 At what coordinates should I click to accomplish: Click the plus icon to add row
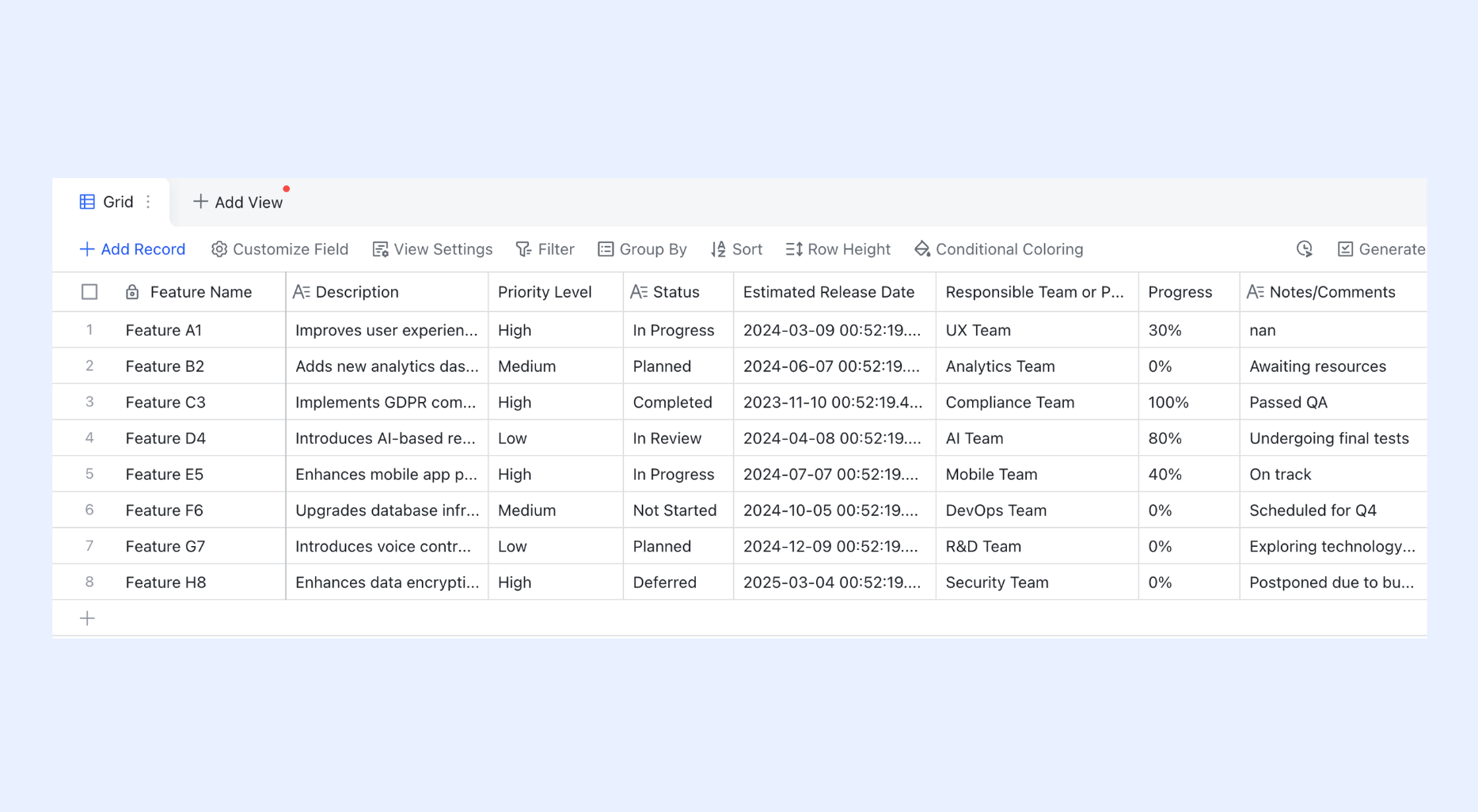point(87,619)
